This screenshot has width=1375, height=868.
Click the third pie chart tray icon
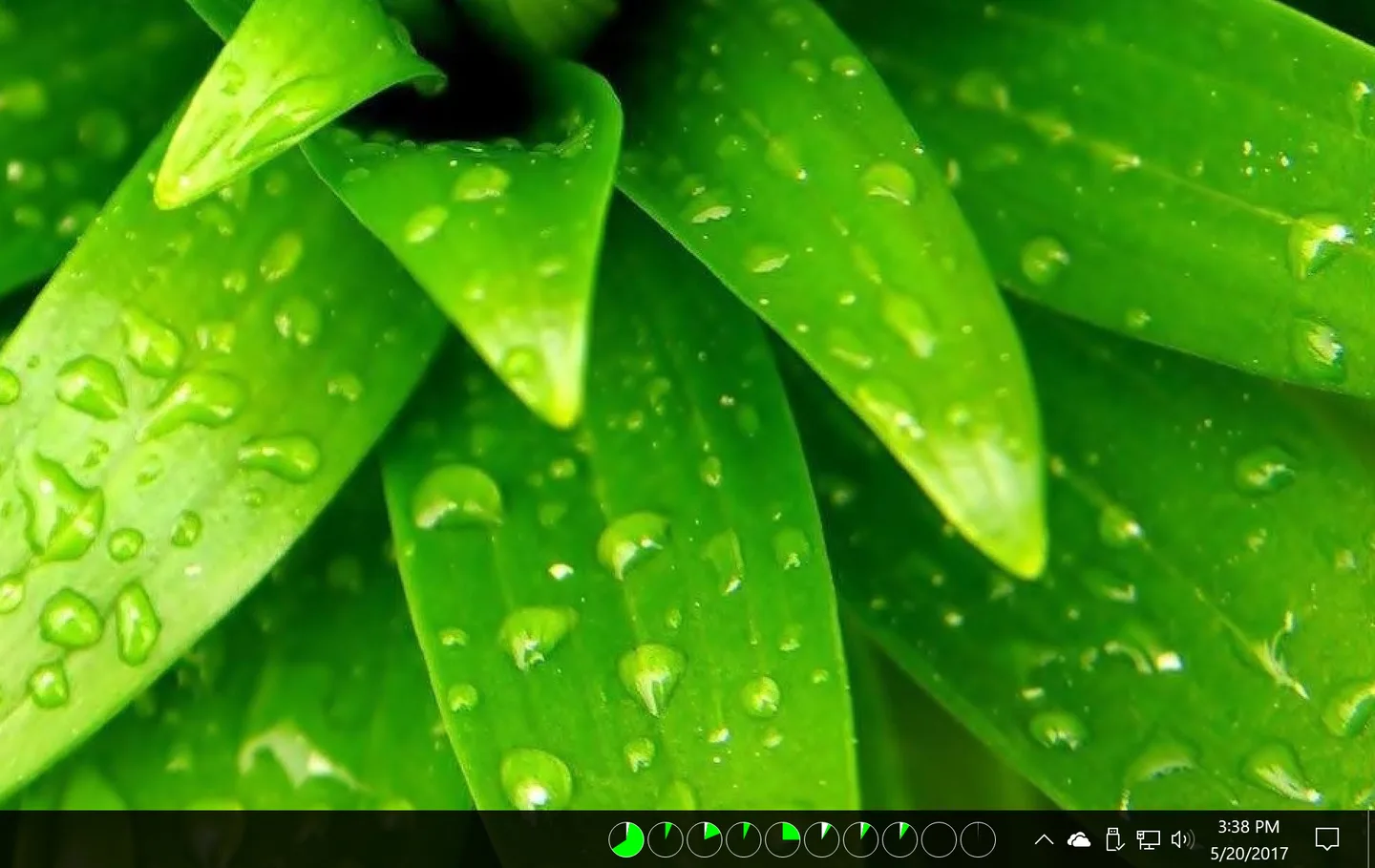[705, 839]
